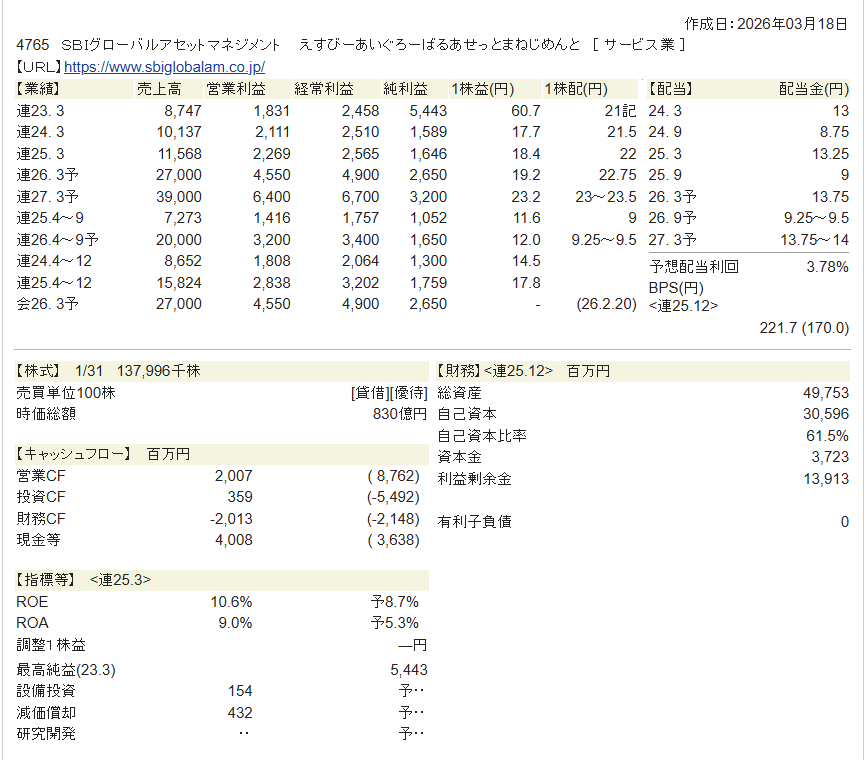This screenshot has height=760, width=867.
Task: Select the 連25.3 sales value 11,568
Action: (x=179, y=153)
